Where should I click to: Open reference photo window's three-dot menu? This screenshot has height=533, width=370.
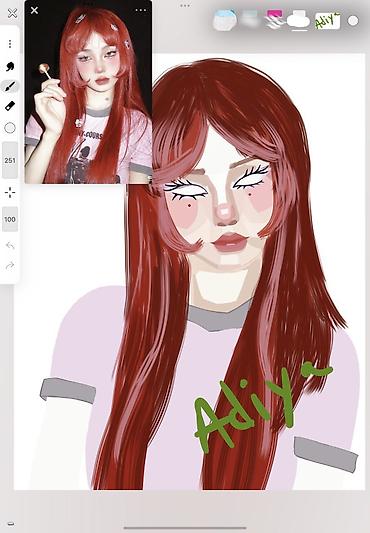click(x=141, y=10)
